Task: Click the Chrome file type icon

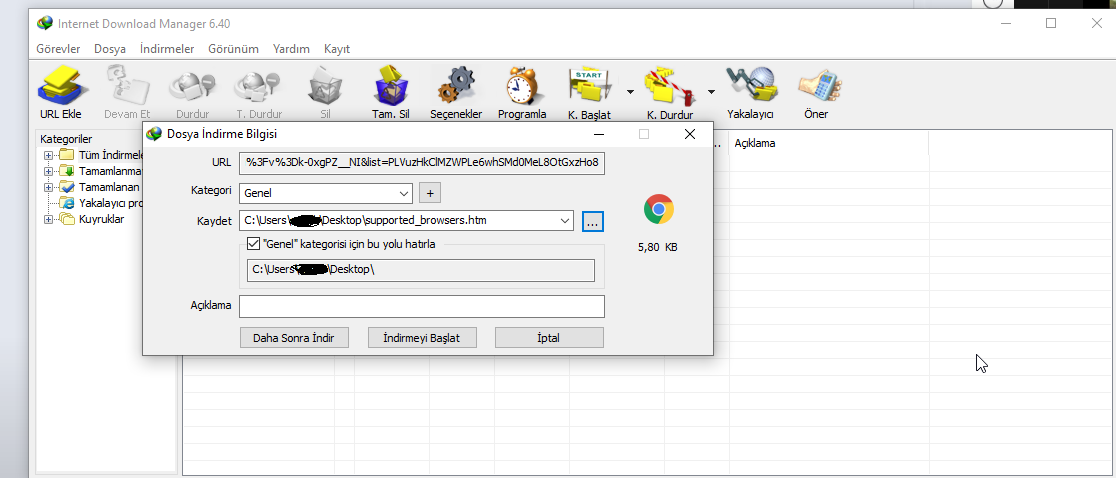Action: click(658, 209)
